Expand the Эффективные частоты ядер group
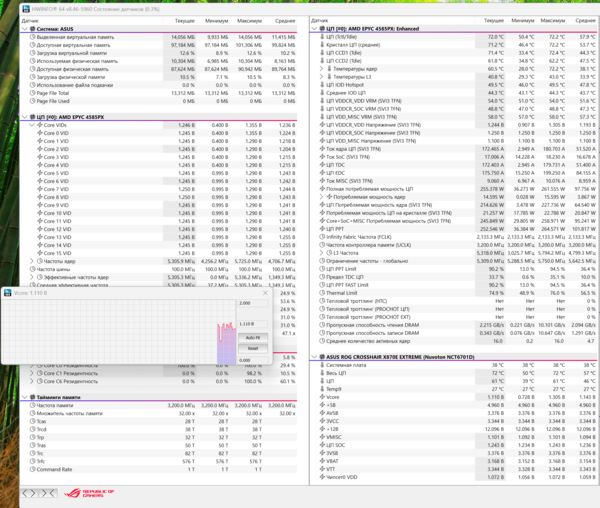 pos(32,277)
